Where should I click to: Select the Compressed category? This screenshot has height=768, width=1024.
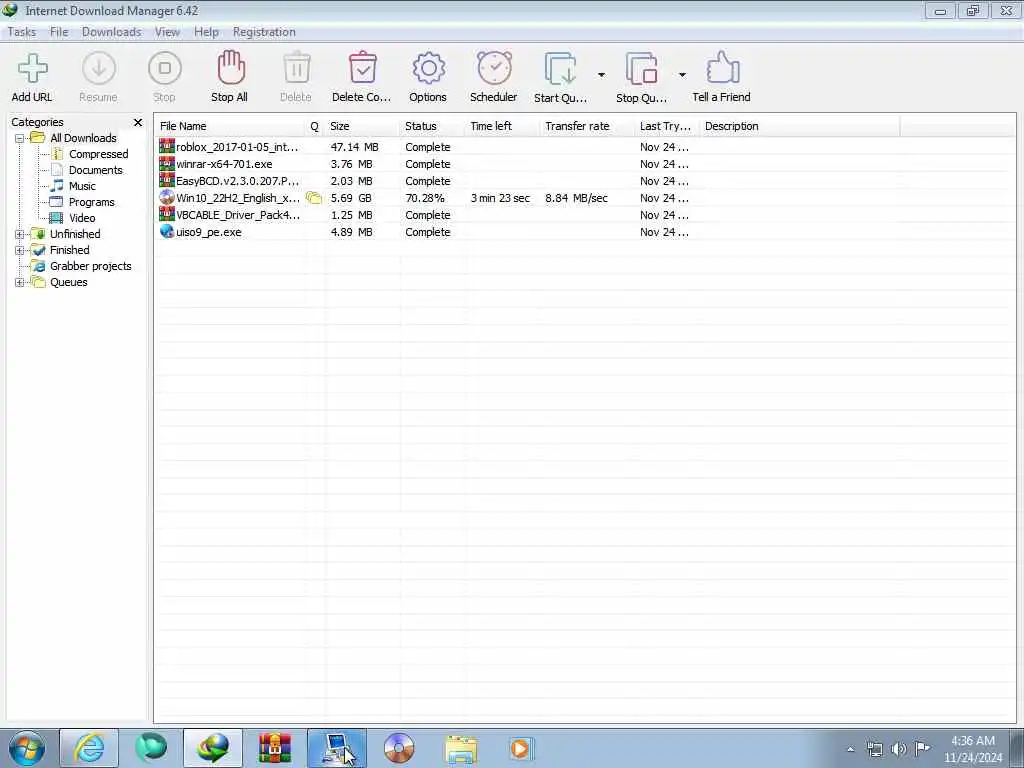click(99, 154)
